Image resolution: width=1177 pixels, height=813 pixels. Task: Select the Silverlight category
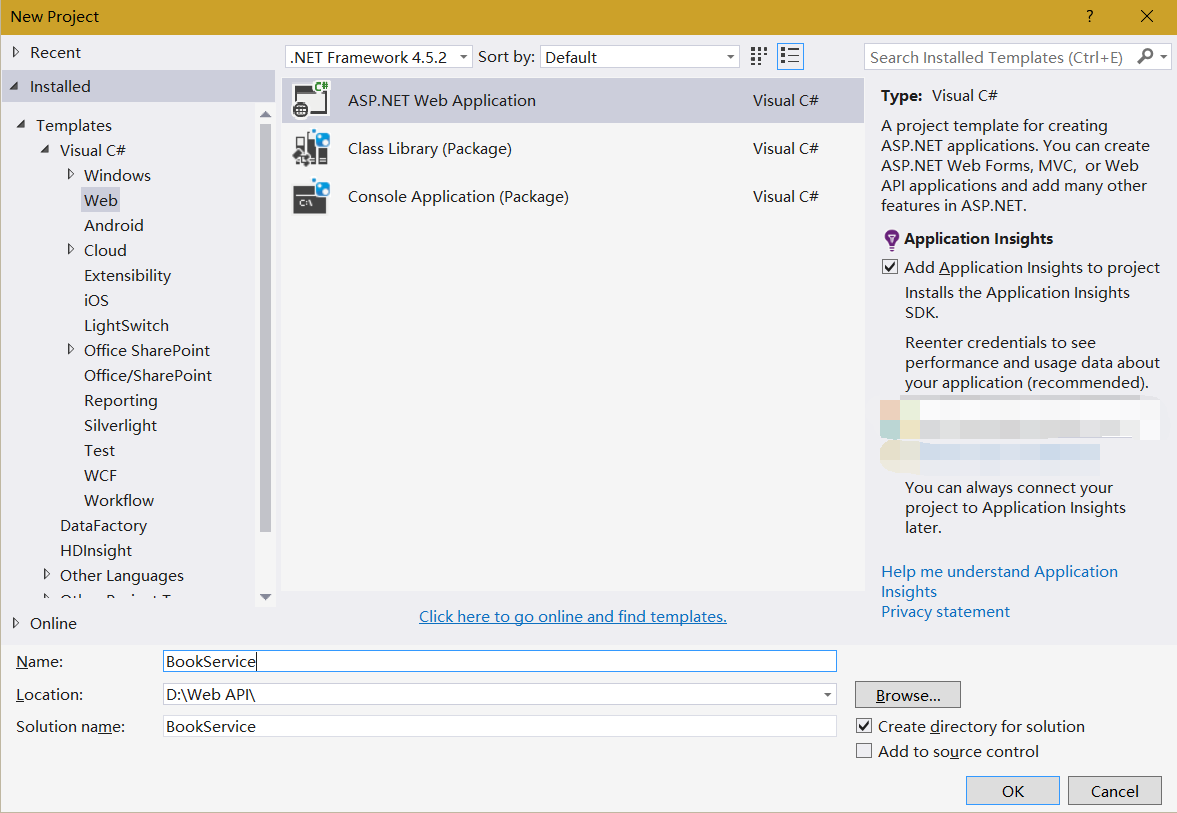pyautogui.click(x=120, y=426)
